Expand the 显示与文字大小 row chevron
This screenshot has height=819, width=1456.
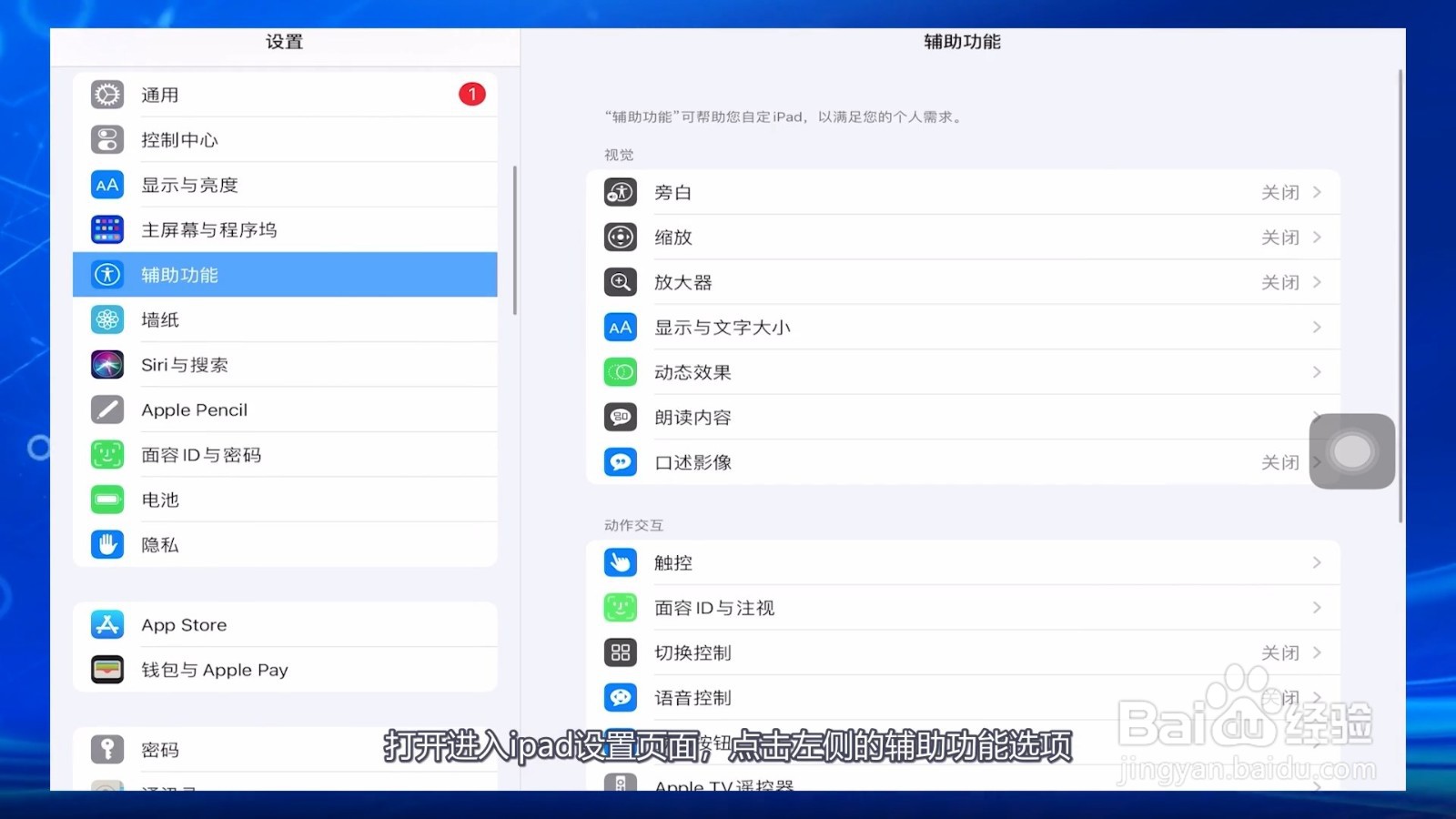pos(1319,327)
